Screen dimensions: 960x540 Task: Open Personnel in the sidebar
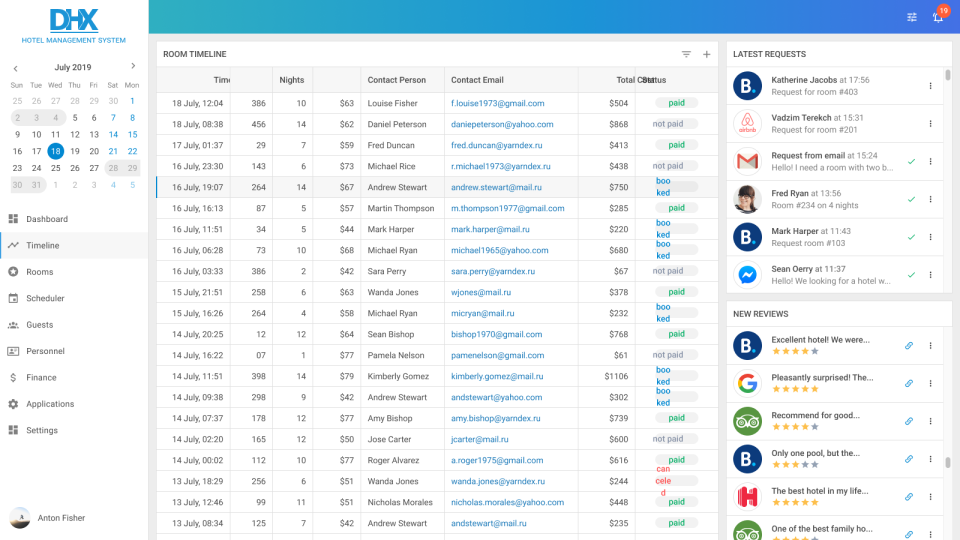[x=73, y=351]
